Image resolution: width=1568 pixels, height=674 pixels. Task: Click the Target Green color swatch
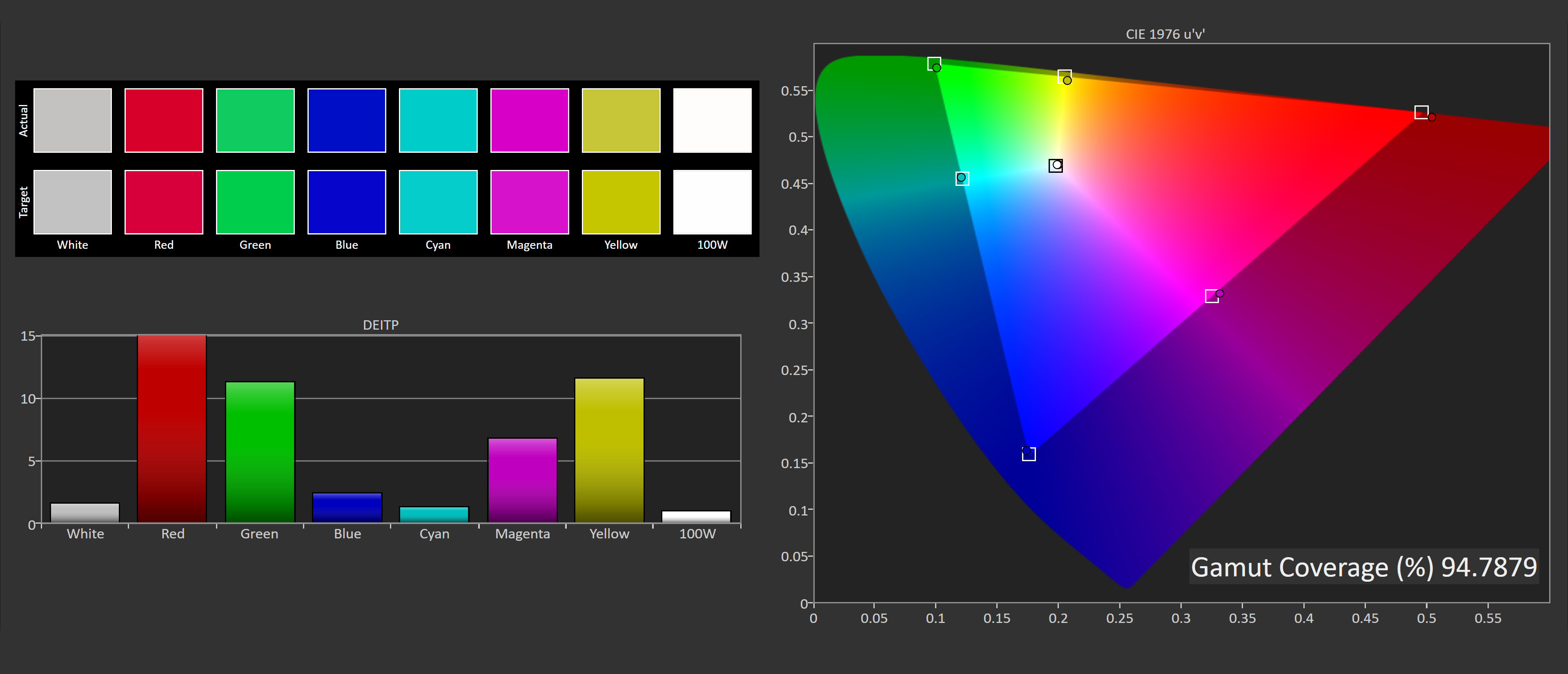click(255, 201)
